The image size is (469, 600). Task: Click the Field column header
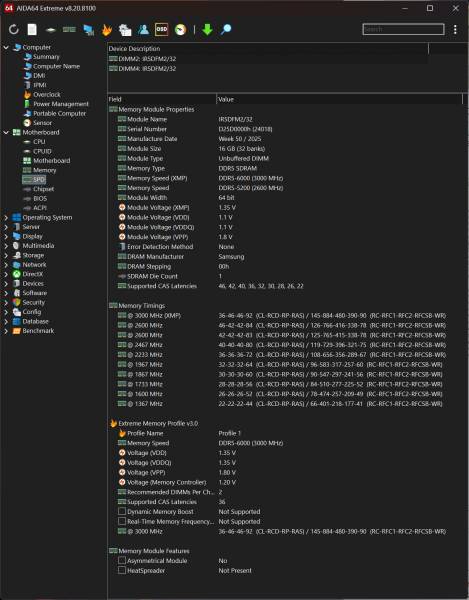click(x=162, y=99)
